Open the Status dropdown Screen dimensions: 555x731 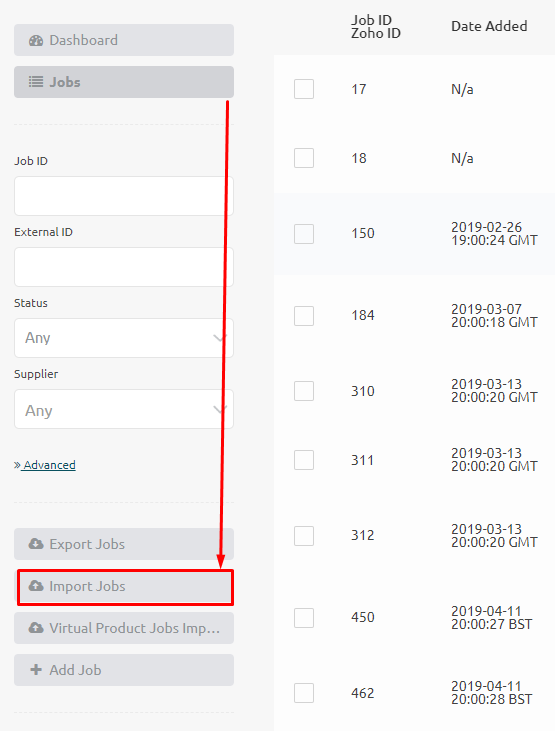click(x=124, y=338)
